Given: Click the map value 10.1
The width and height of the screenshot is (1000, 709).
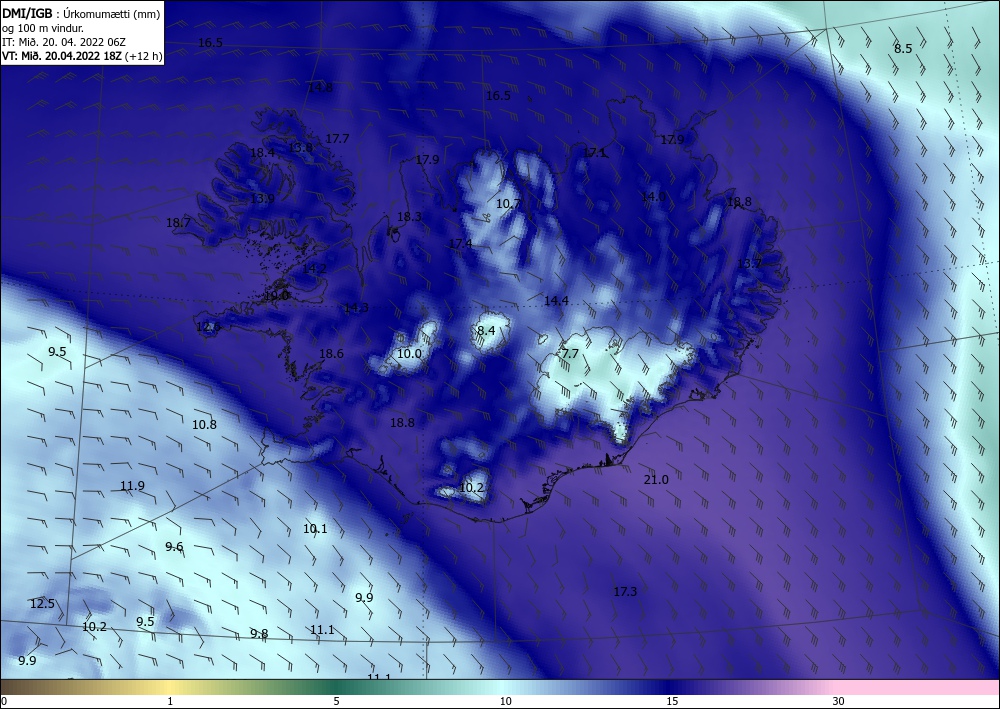Looking at the screenshot, I should click(x=315, y=529).
